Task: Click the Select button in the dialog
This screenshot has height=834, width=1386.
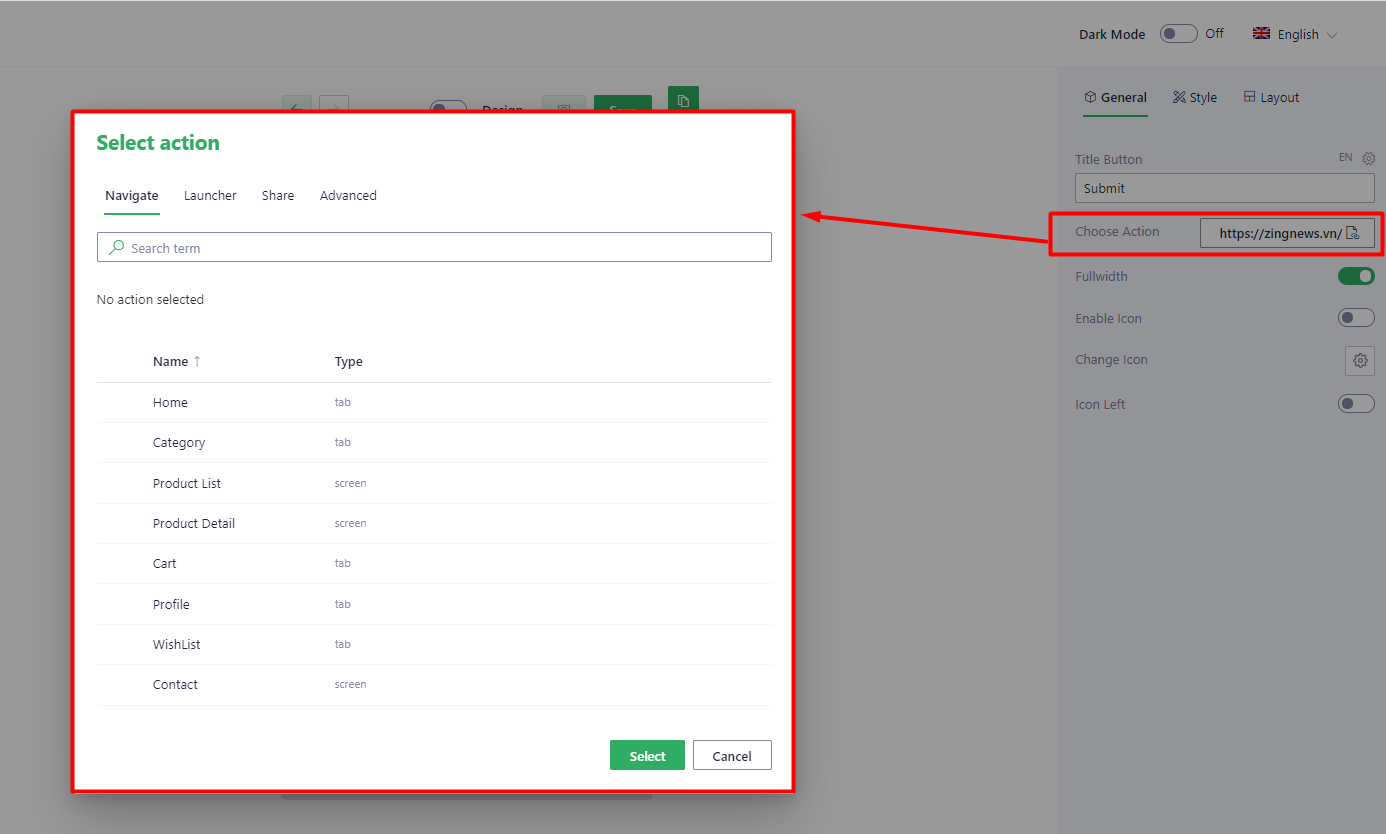Action: [x=647, y=755]
